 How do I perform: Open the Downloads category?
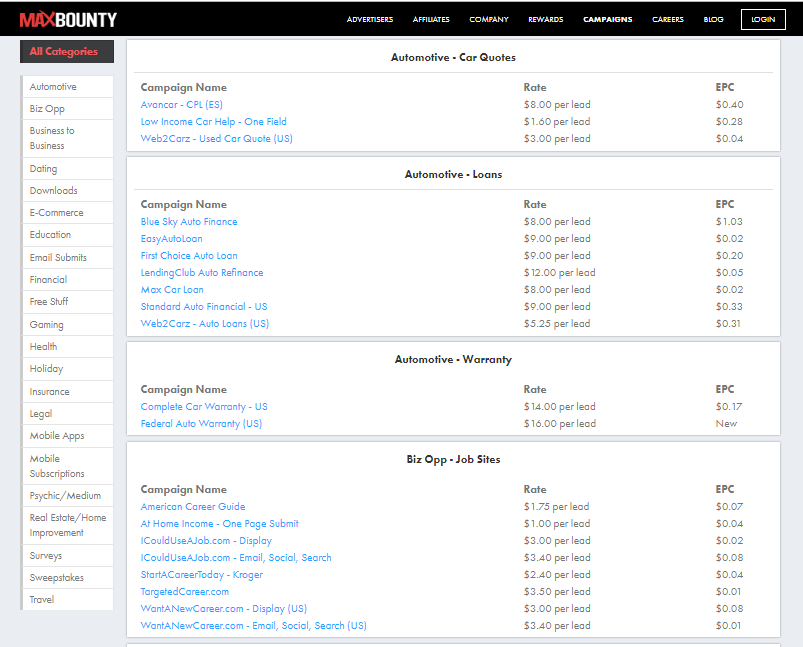tap(68, 191)
